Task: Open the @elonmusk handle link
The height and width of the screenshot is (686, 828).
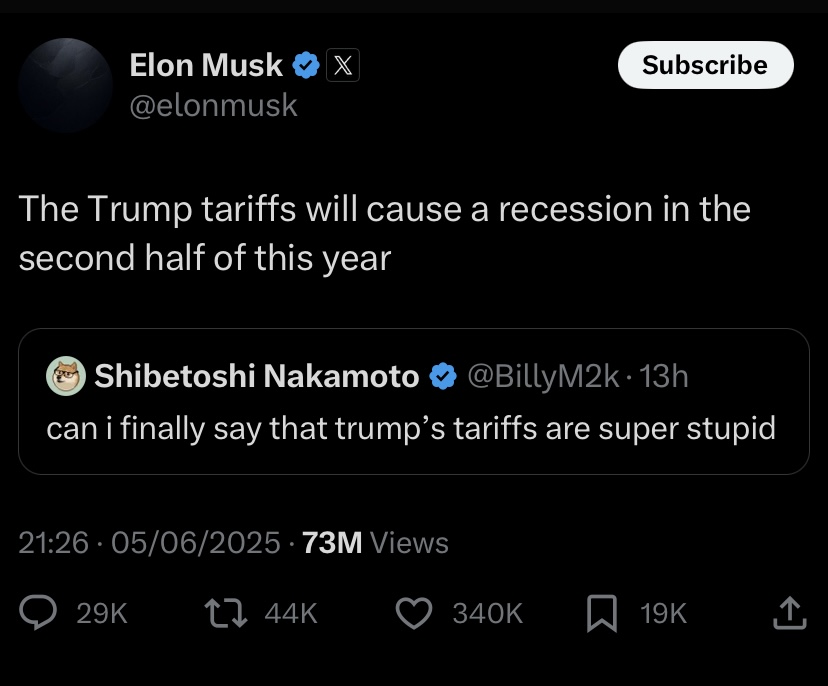Action: click(213, 105)
